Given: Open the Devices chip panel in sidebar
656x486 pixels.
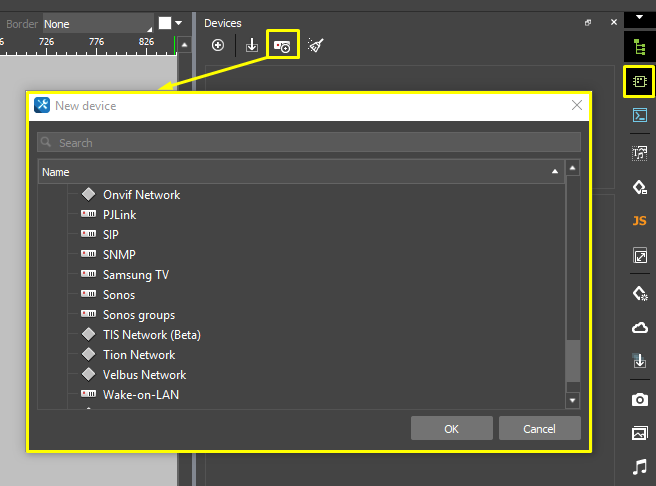Looking at the screenshot, I should click(639, 81).
